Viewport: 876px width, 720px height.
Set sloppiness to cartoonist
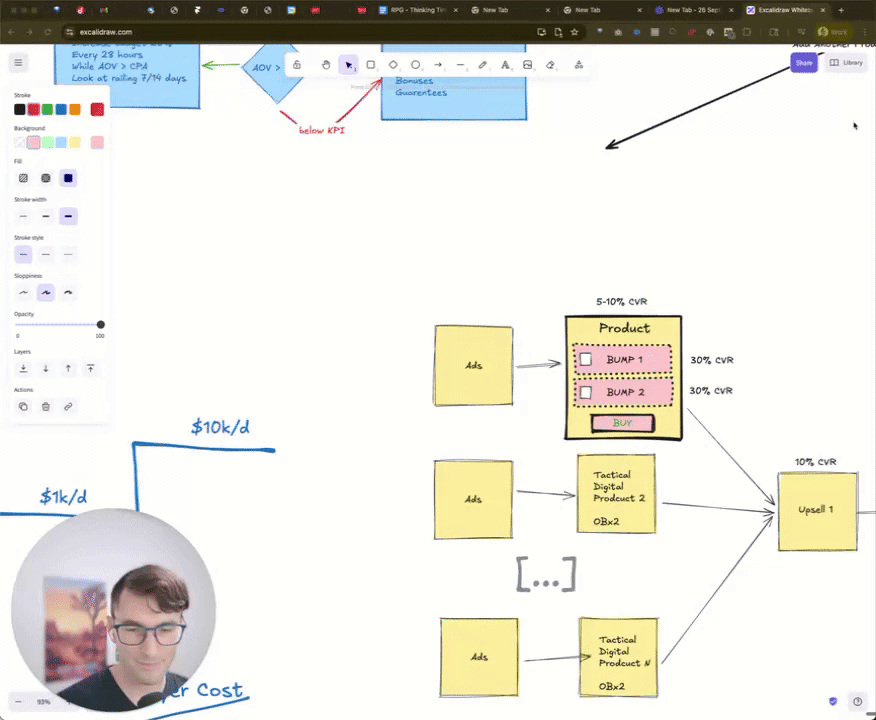68,292
